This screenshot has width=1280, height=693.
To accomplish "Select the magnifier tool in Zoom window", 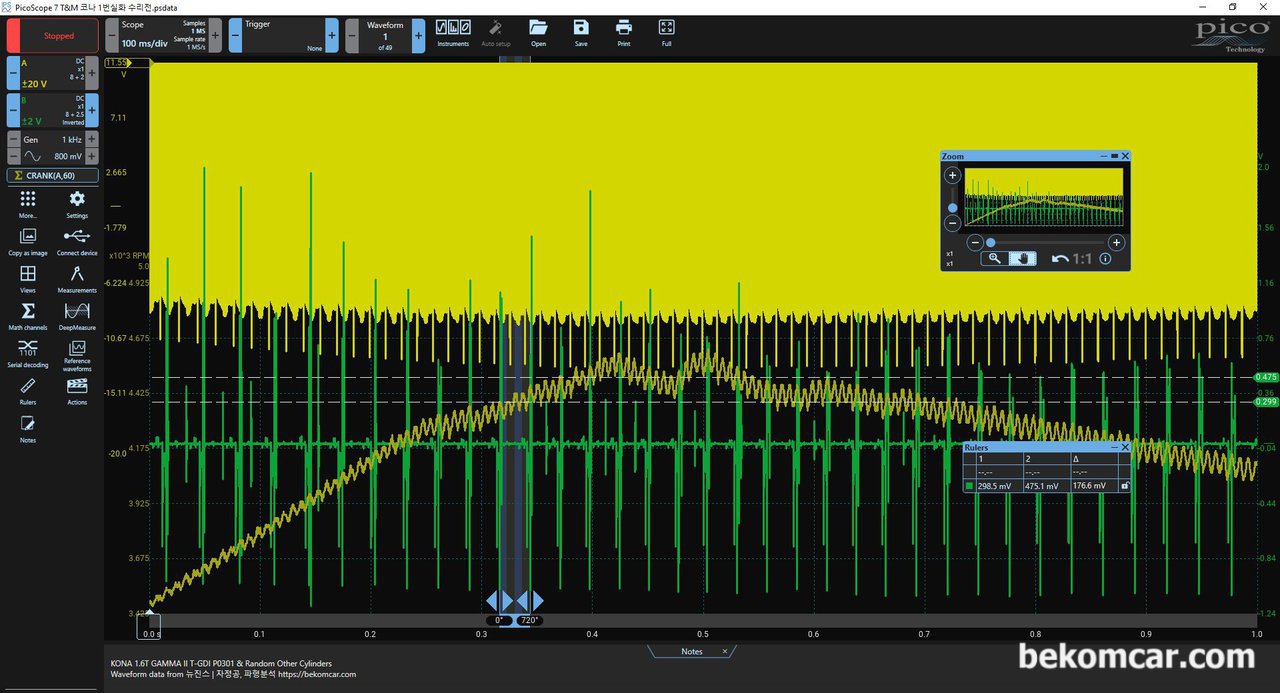I will [994, 258].
